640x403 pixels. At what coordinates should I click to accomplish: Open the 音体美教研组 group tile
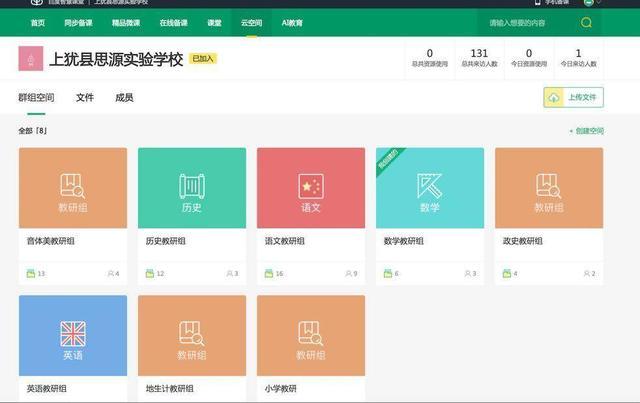73,189
